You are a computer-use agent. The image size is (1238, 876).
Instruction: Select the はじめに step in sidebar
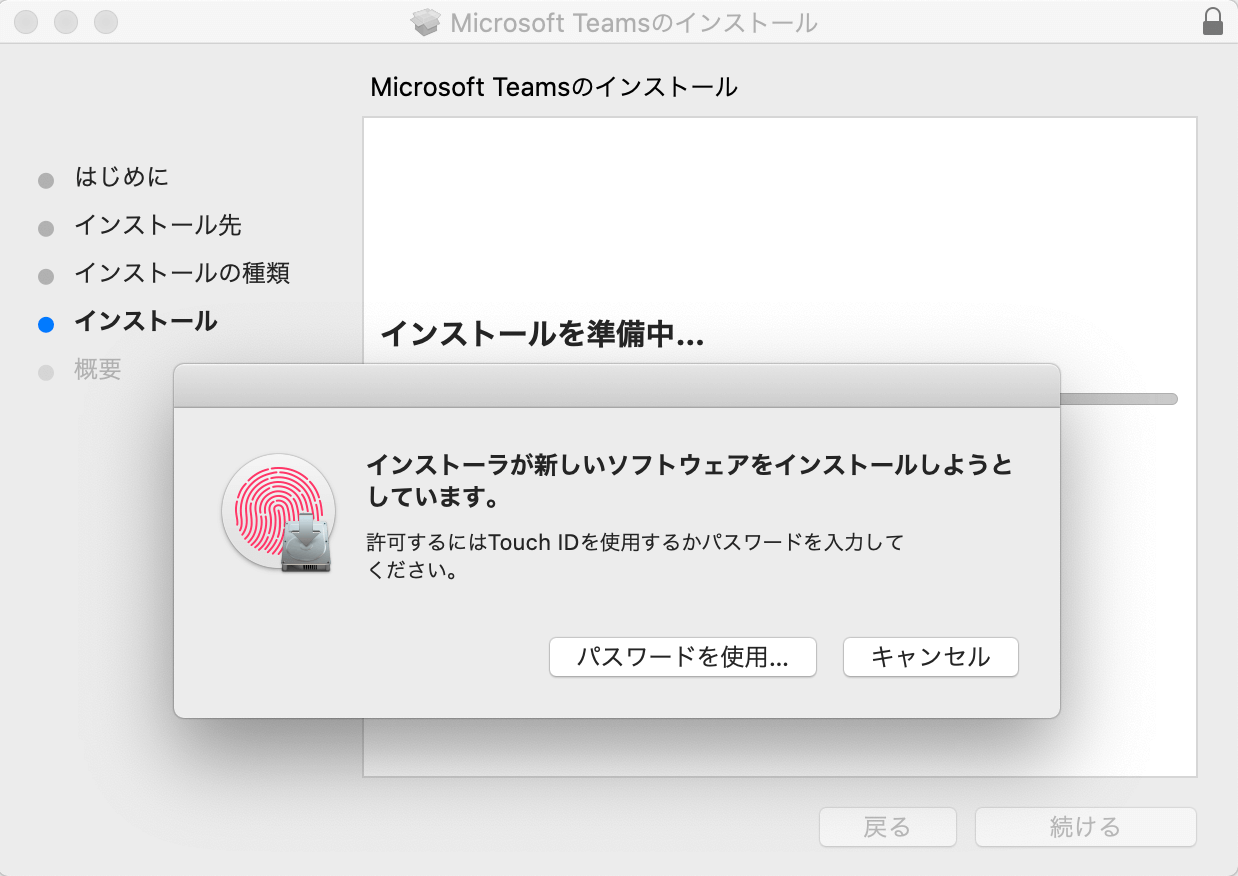pyautogui.click(x=122, y=178)
